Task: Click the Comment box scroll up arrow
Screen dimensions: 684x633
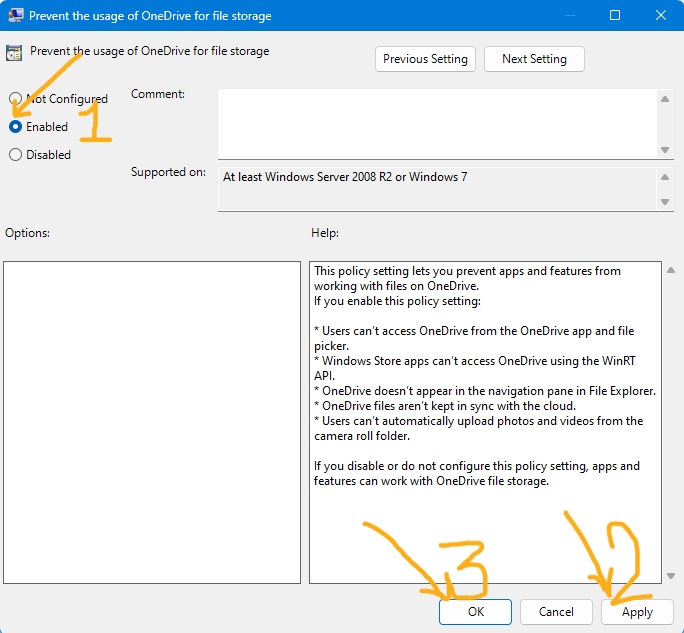Action: pyautogui.click(x=665, y=99)
